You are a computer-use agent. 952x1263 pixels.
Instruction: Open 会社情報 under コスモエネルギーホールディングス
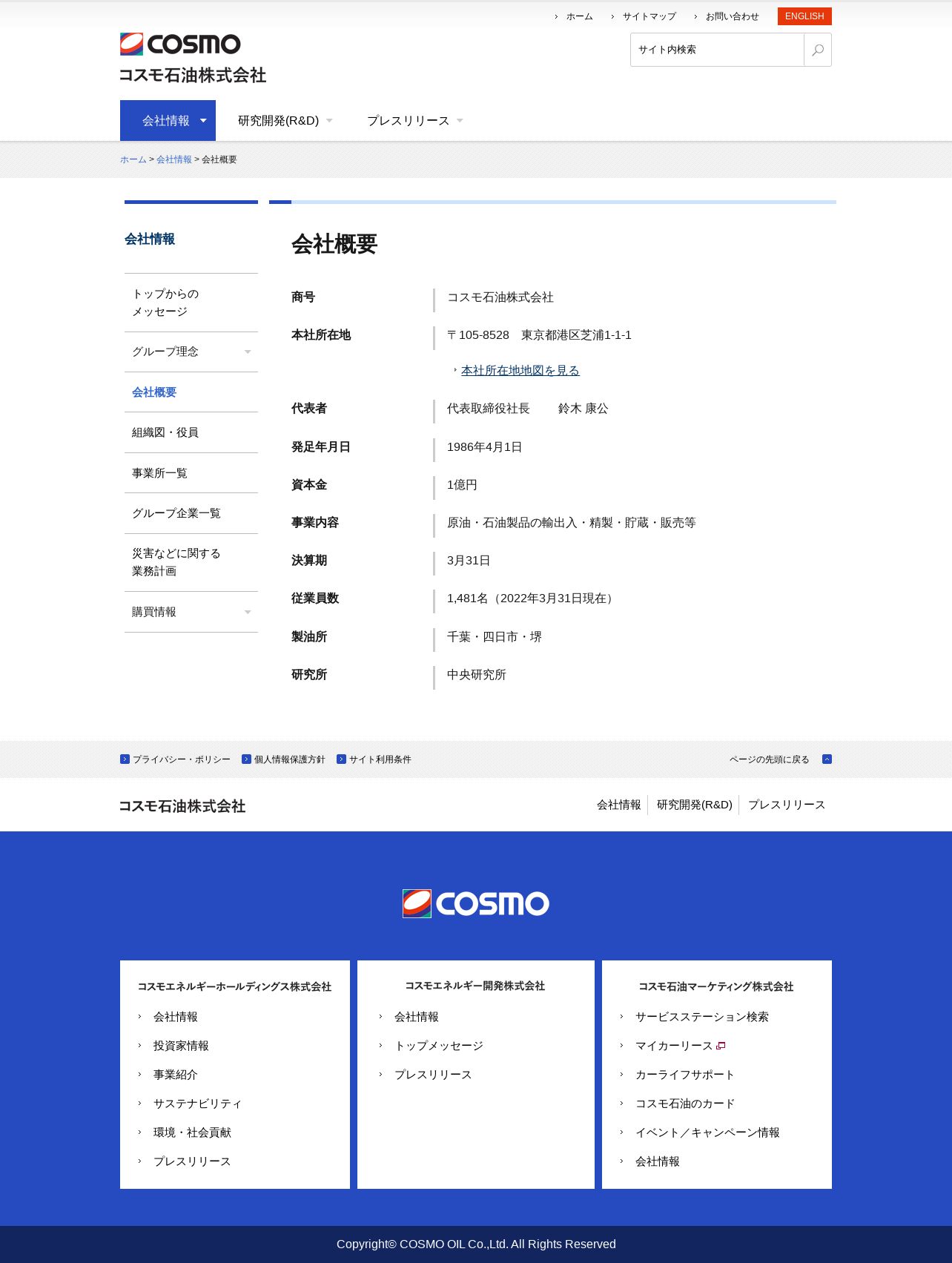point(176,1017)
